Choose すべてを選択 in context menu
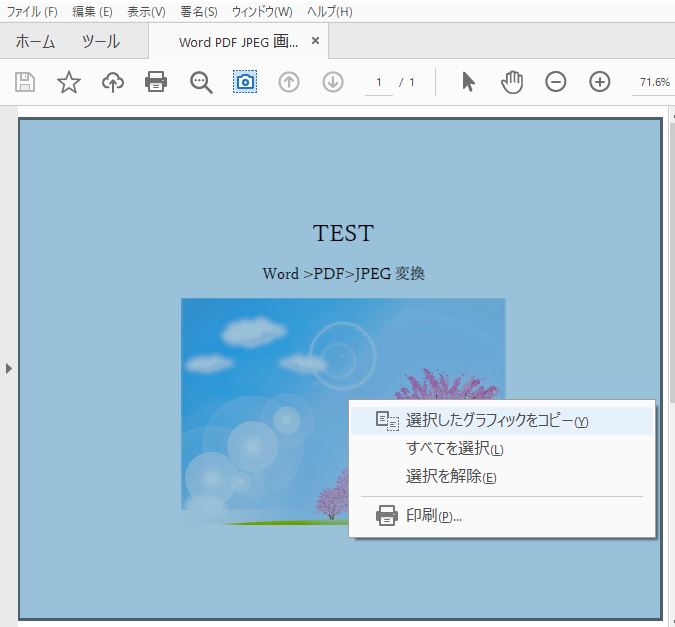This screenshot has height=627, width=675. tap(502, 449)
